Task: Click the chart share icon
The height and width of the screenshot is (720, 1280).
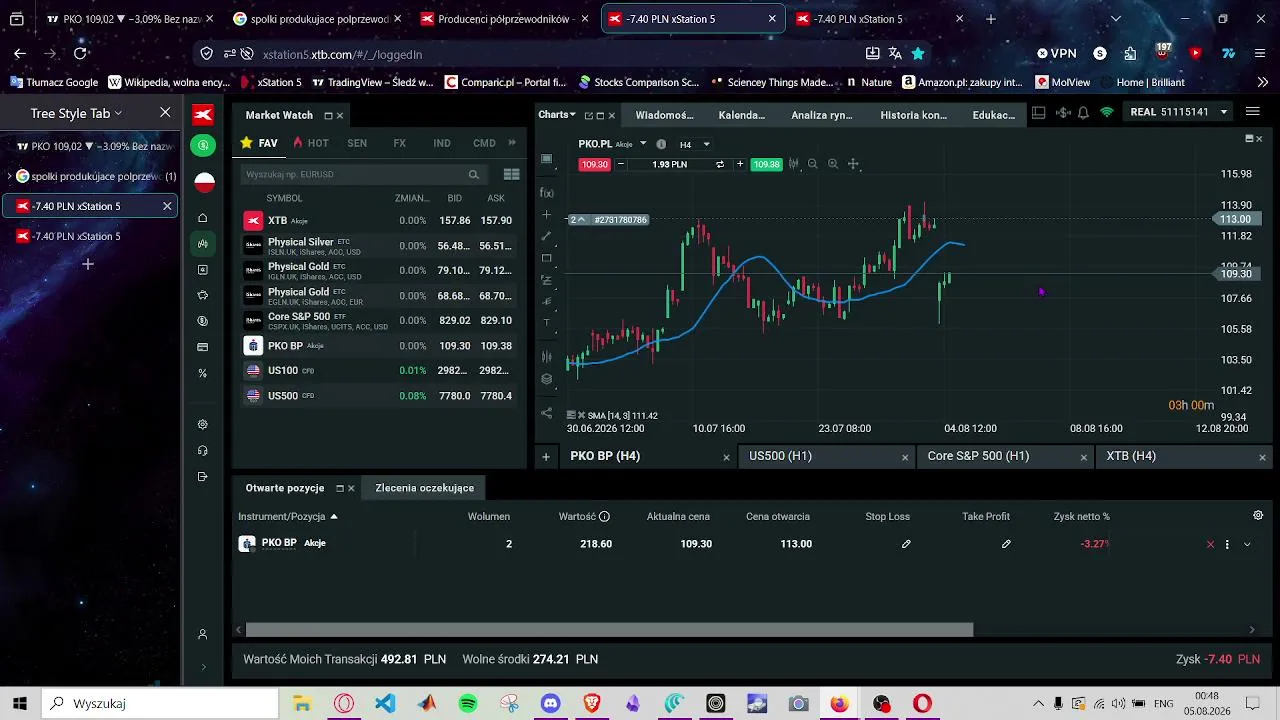Action: (547, 413)
